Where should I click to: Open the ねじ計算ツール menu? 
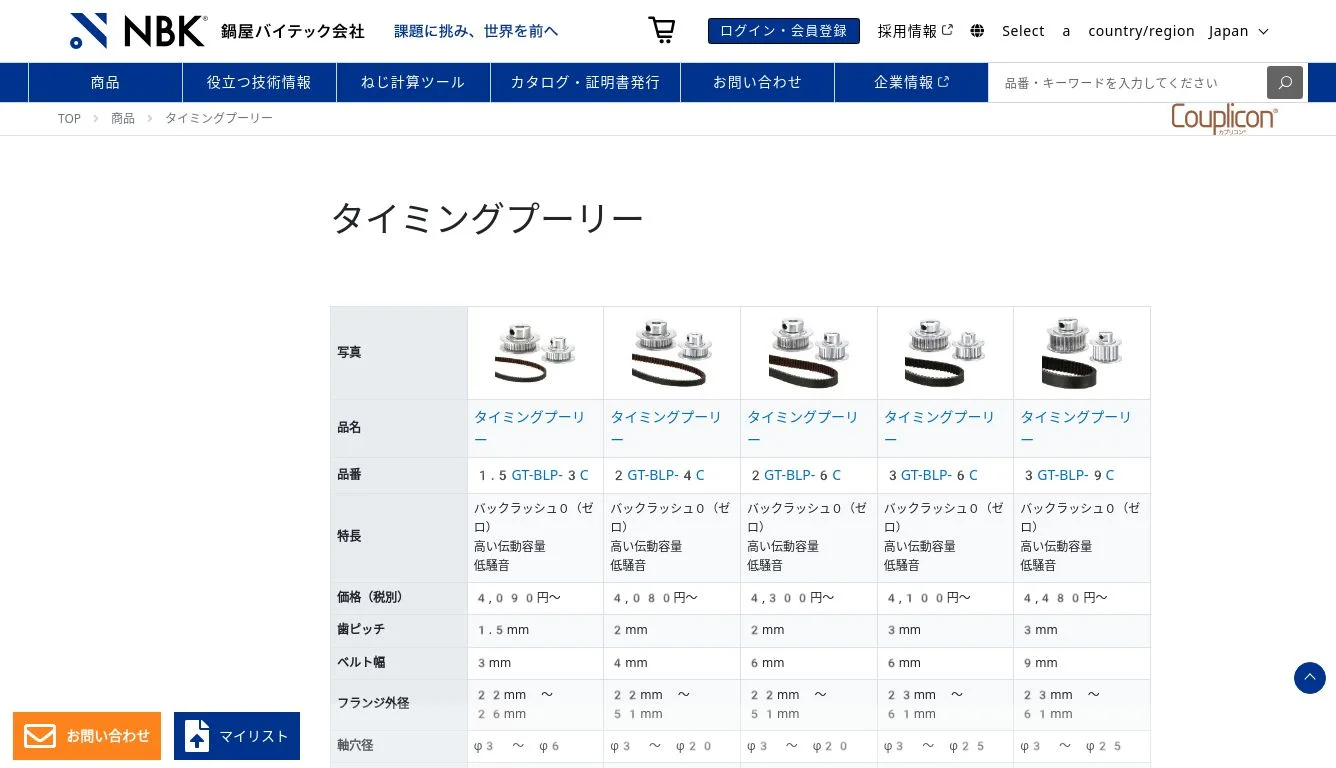point(413,82)
